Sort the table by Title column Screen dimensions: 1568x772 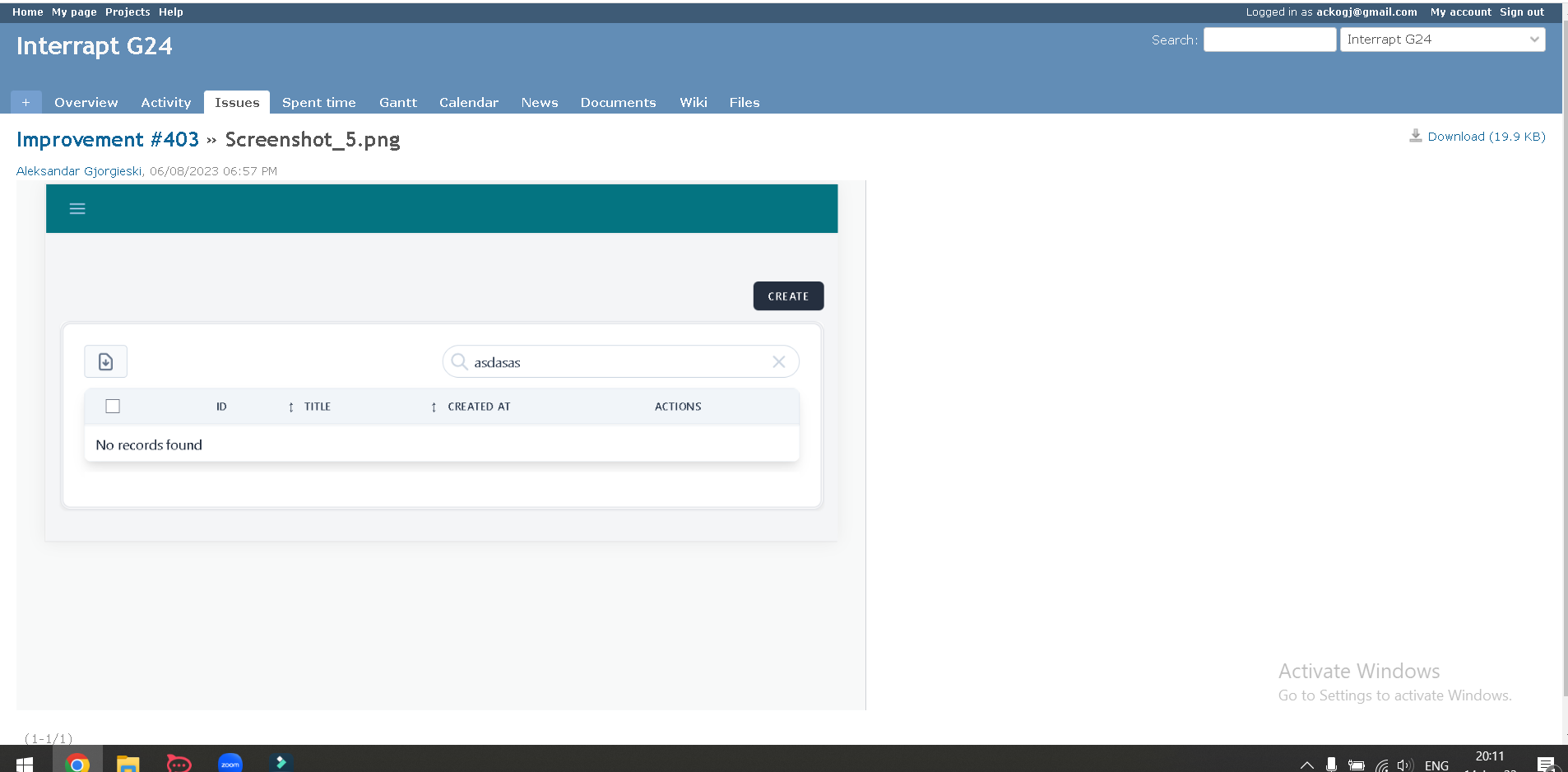coord(317,407)
